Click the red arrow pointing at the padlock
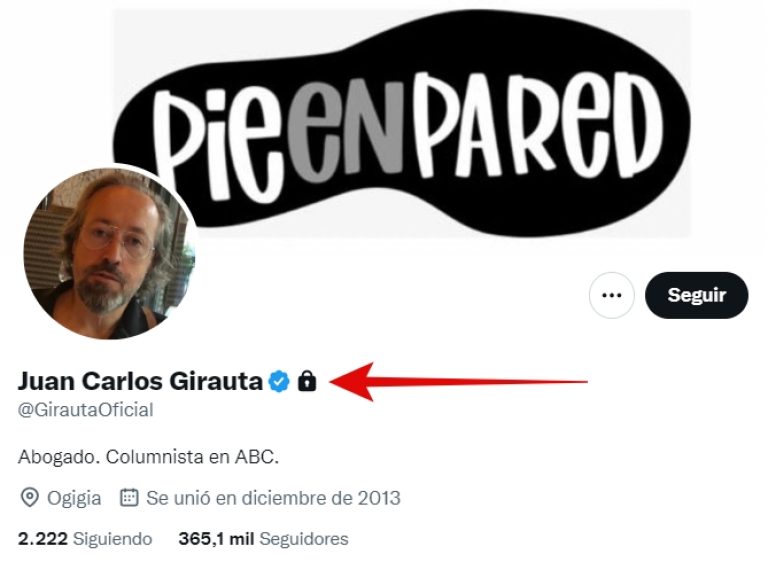The height and width of the screenshot is (562, 768). pos(458,382)
